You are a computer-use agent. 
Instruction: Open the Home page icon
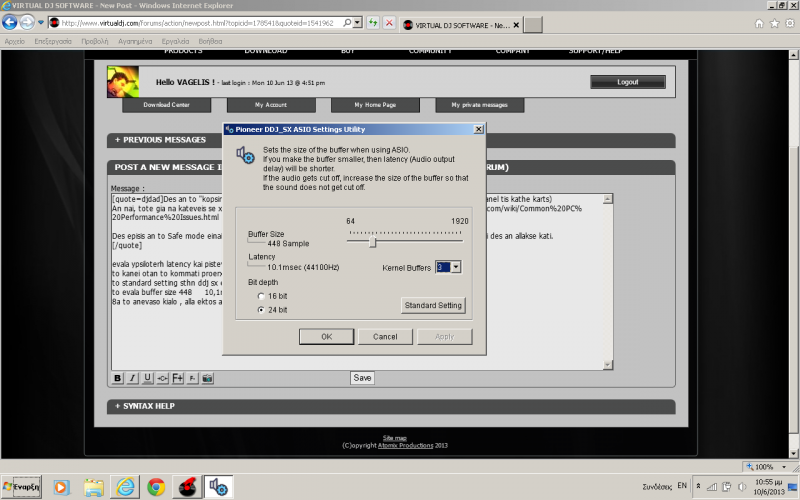pos(759,23)
